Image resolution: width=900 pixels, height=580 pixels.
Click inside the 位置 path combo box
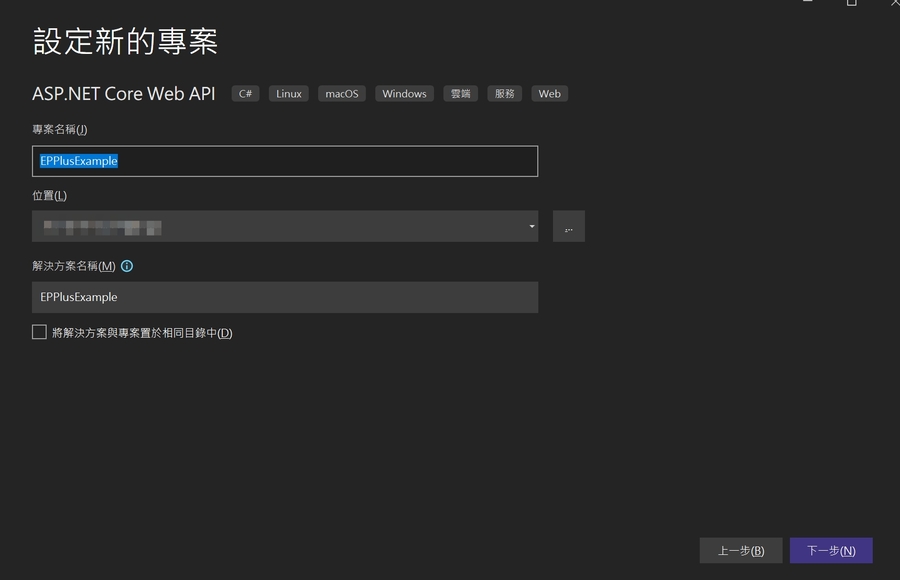pos(280,227)
